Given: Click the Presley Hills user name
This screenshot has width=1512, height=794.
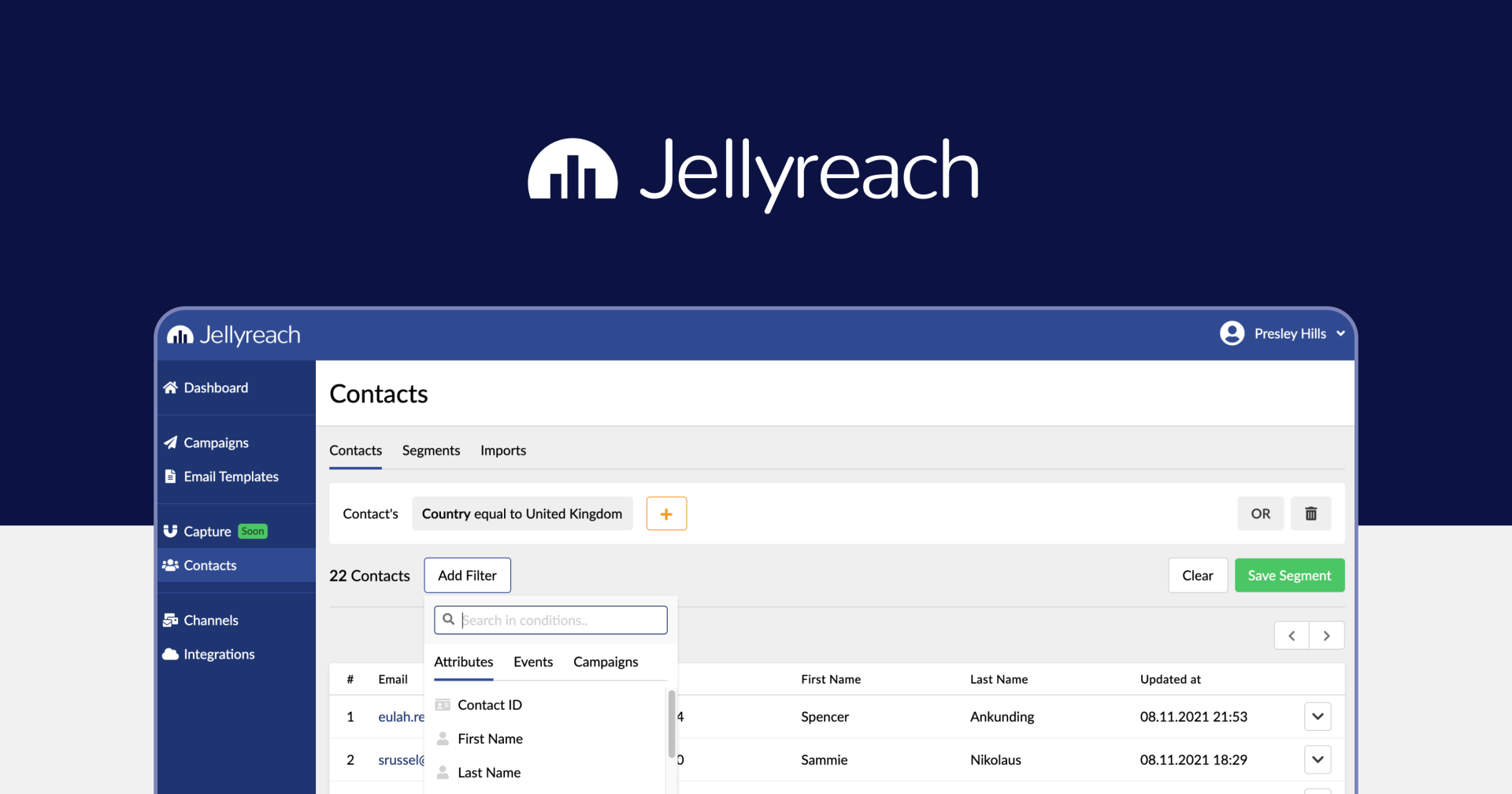Looking at the screenshot, I should coord(1290,333).
